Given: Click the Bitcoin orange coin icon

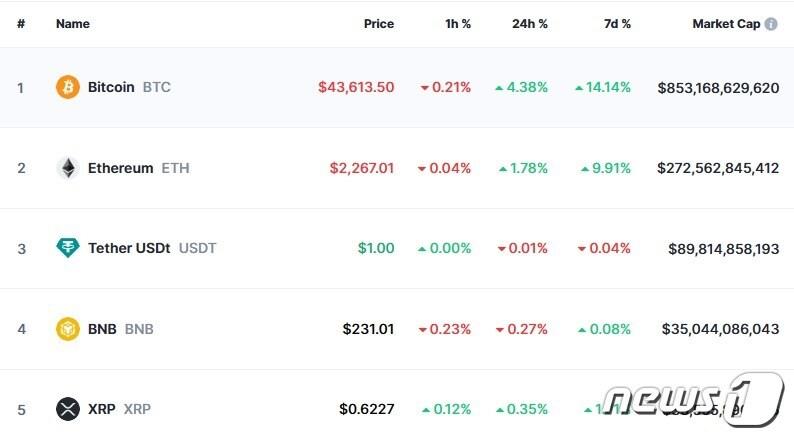Looking at the screenshot, I should pos(67,87).
